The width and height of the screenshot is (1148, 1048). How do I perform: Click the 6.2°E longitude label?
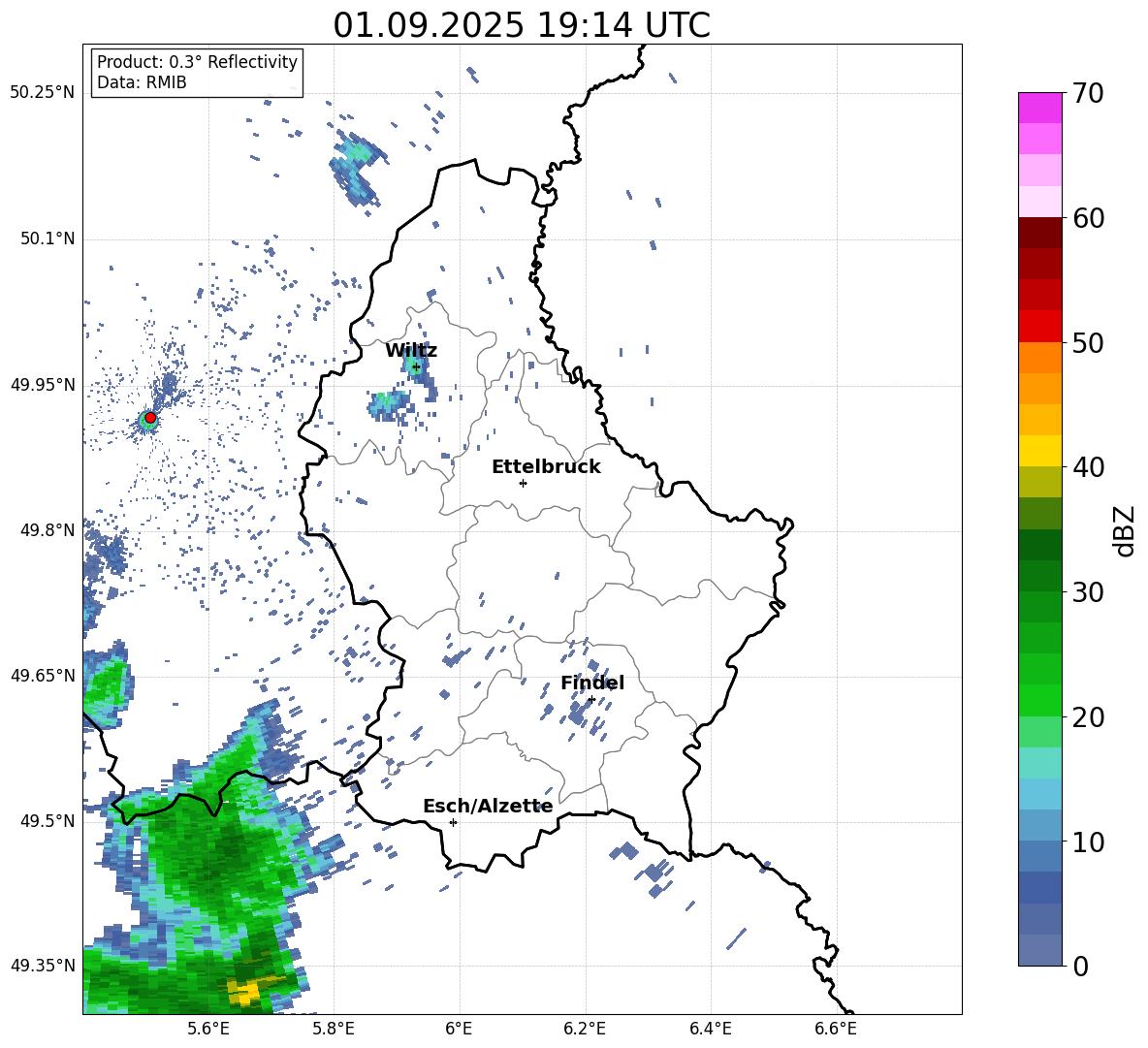(x=585, y=1029)
